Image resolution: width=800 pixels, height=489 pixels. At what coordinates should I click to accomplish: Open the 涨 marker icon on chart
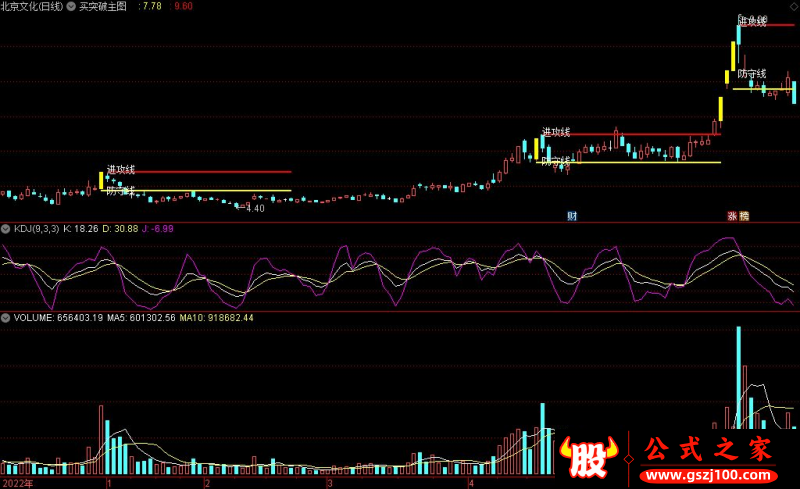click(x=732, y=216)
